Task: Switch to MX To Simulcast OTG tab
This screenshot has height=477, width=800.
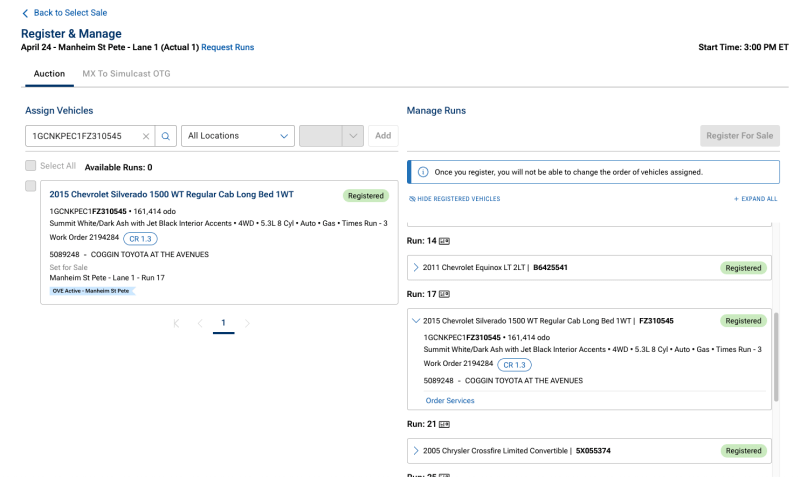Action: pos(127,74)
